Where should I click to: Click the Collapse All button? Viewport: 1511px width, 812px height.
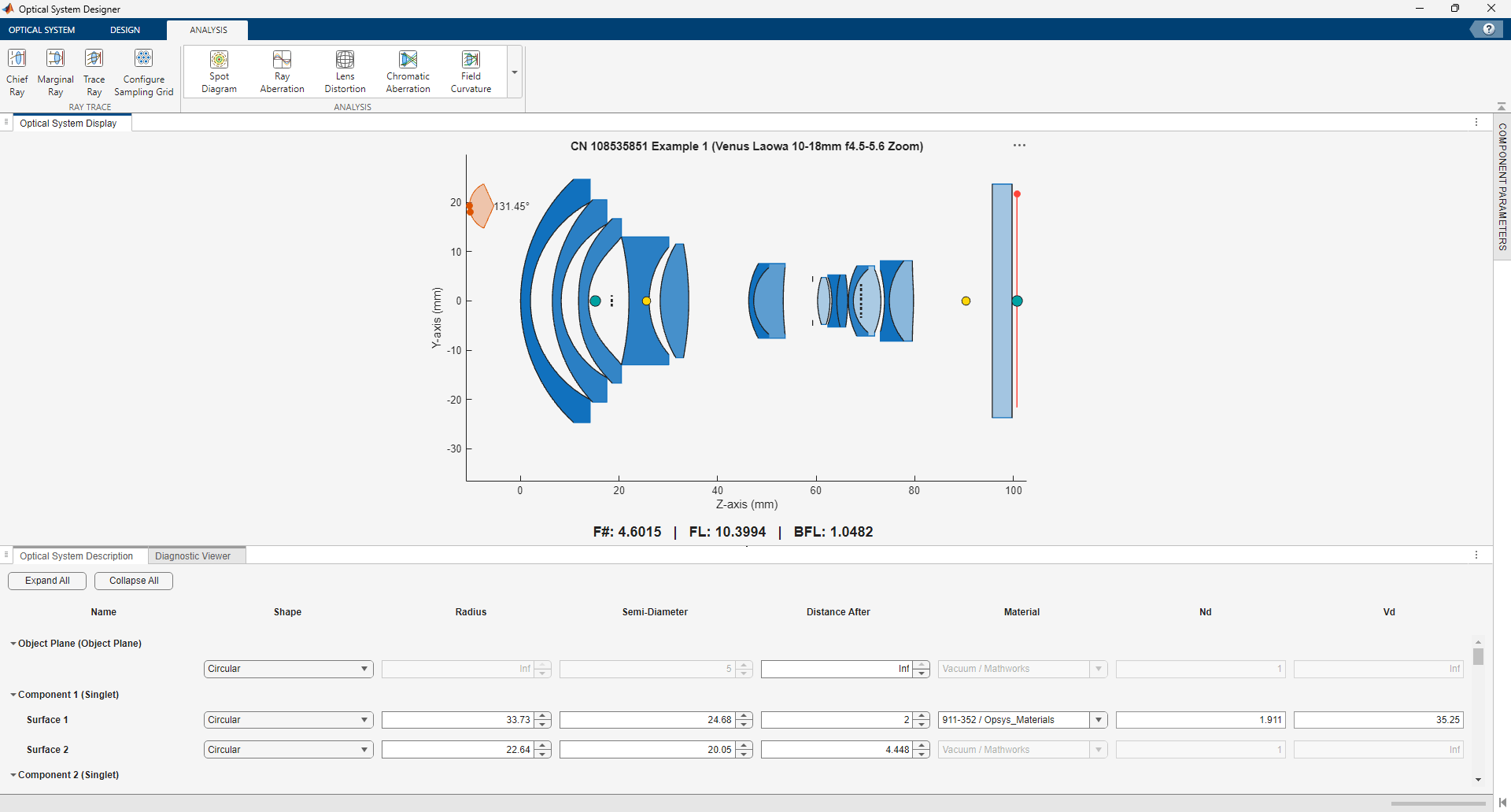[x=133, y=581]
